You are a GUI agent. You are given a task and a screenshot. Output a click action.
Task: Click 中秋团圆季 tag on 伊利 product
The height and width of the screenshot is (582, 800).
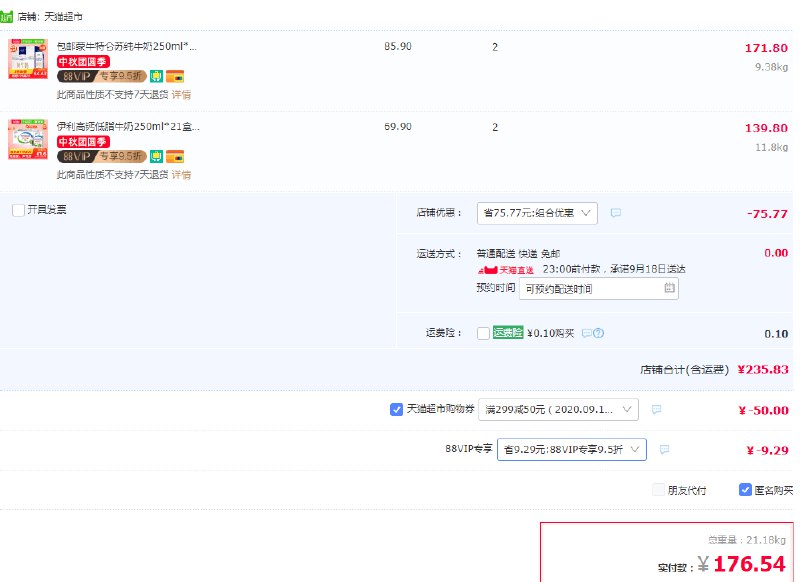click(x=83, y=142)
